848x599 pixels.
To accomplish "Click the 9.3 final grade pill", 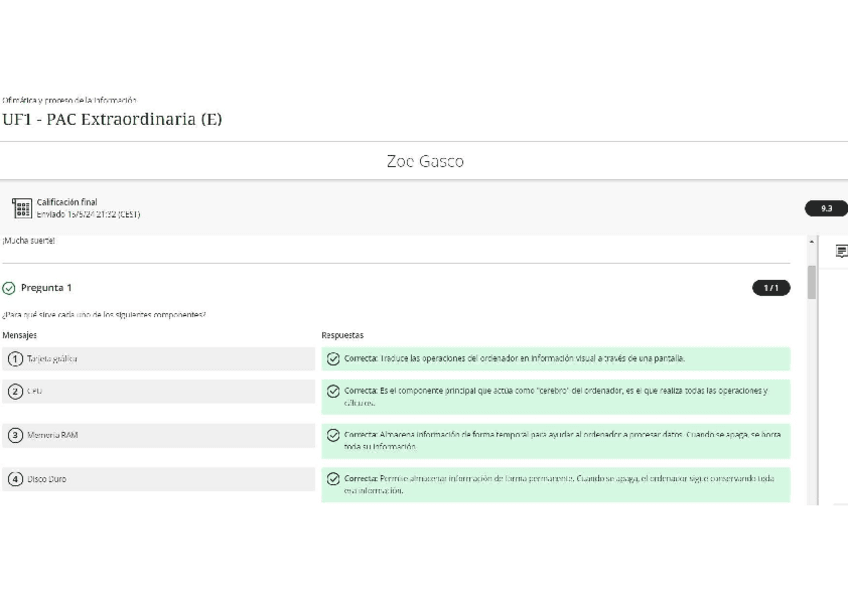I will 826,209.
